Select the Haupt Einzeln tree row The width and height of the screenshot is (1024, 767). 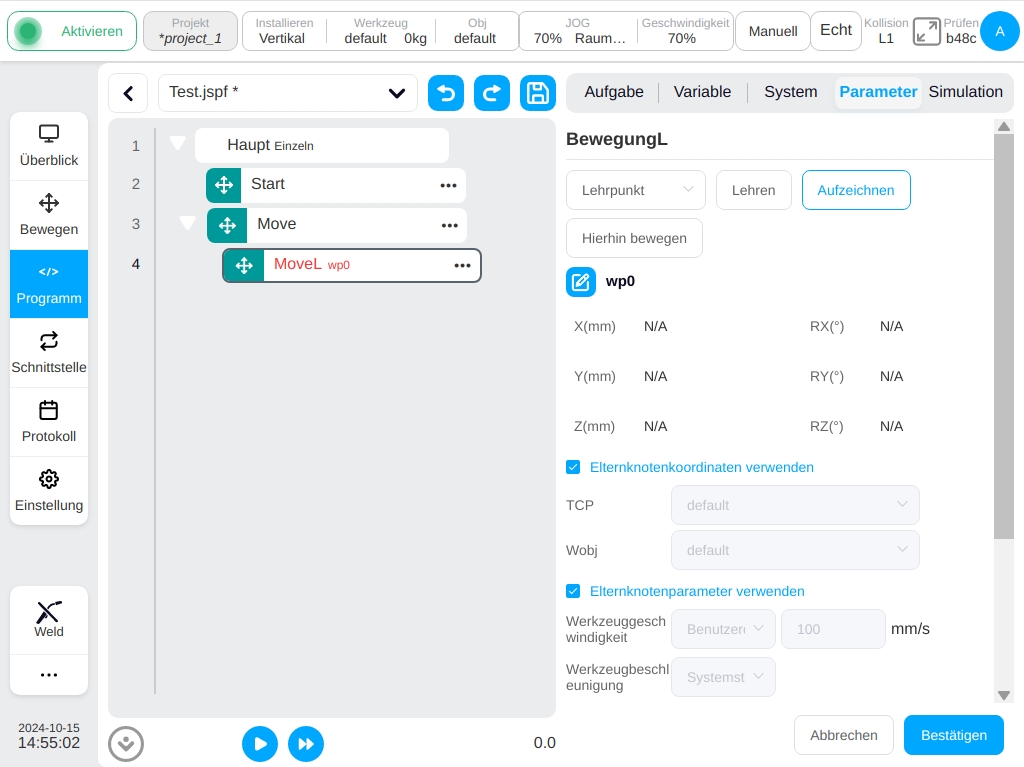pyautogui.click(x=322, y=145)
